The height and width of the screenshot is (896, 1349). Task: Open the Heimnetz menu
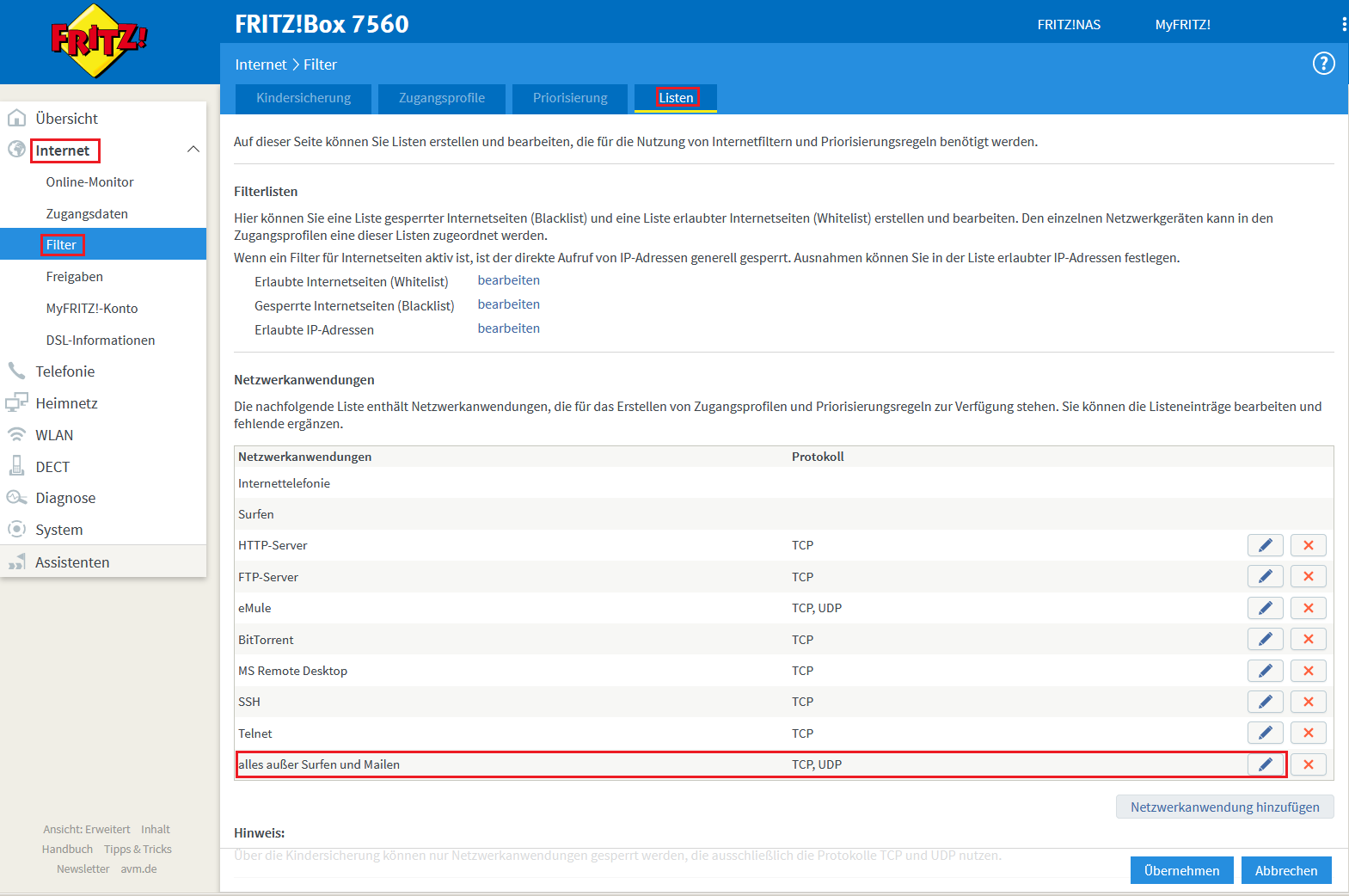coord(66,403)
